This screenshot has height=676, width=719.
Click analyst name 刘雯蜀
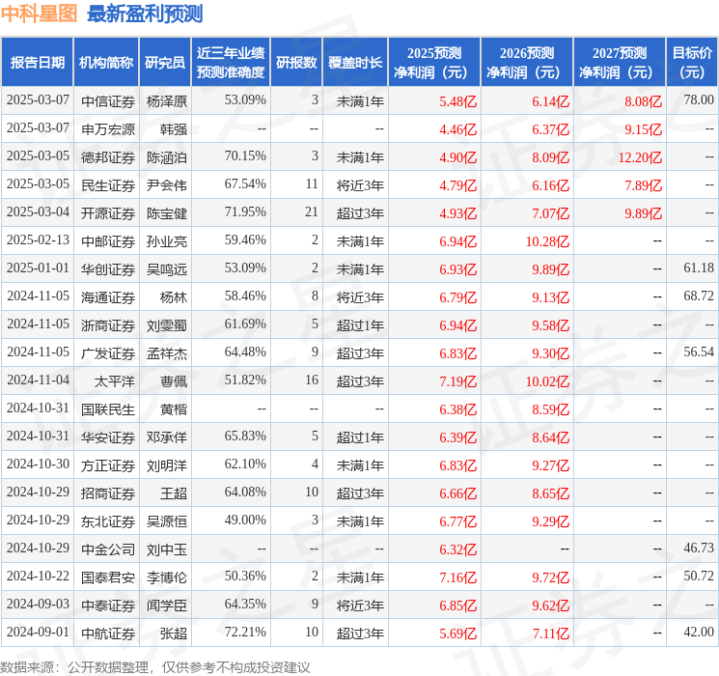click(x=166, y=325)
